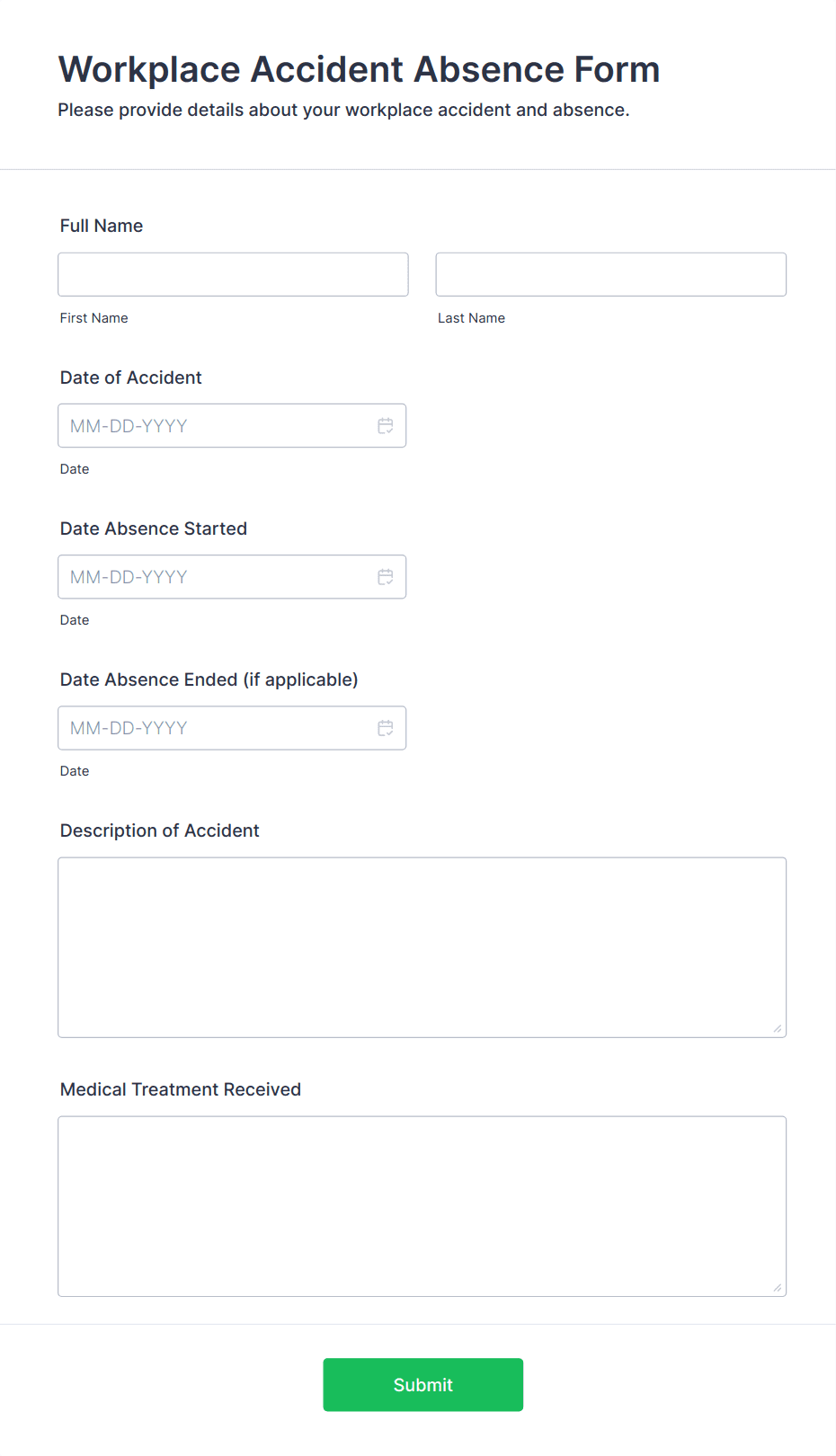
Task: Click the Description of Accident label
Action: (160, 830)
